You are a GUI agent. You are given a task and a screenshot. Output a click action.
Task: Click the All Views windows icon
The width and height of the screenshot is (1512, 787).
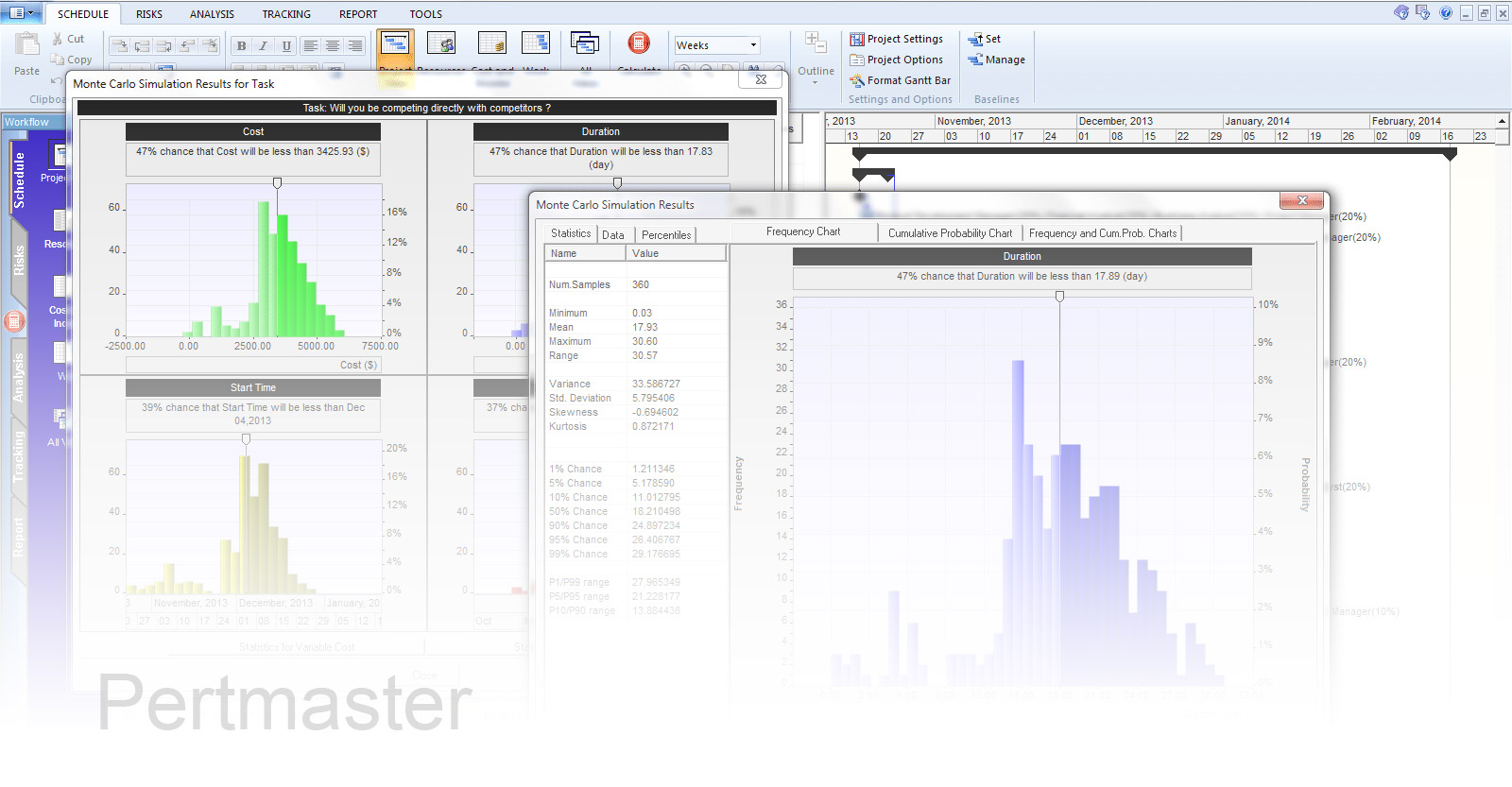(584, 43)
